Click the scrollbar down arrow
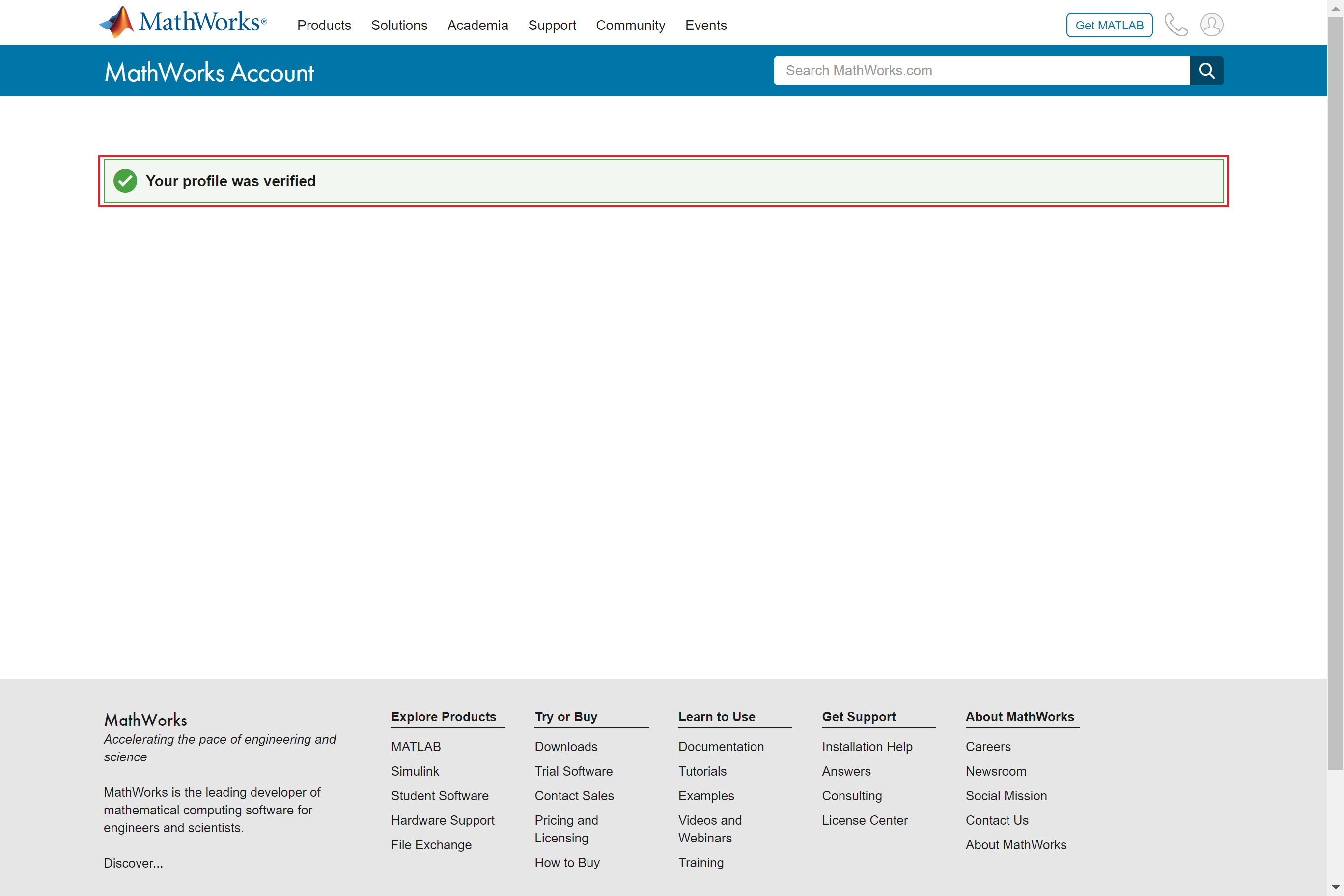1344x896 pixels. [x=1336, y=888]
